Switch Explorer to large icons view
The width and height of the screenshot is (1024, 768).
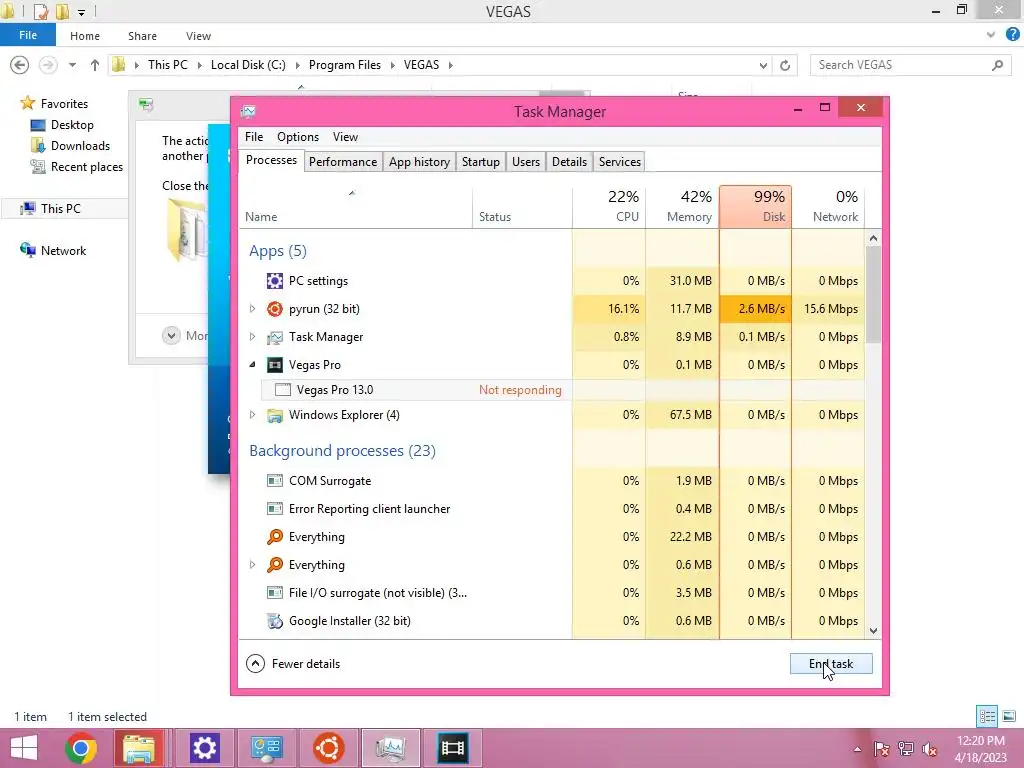click(x=1009, y=716)
